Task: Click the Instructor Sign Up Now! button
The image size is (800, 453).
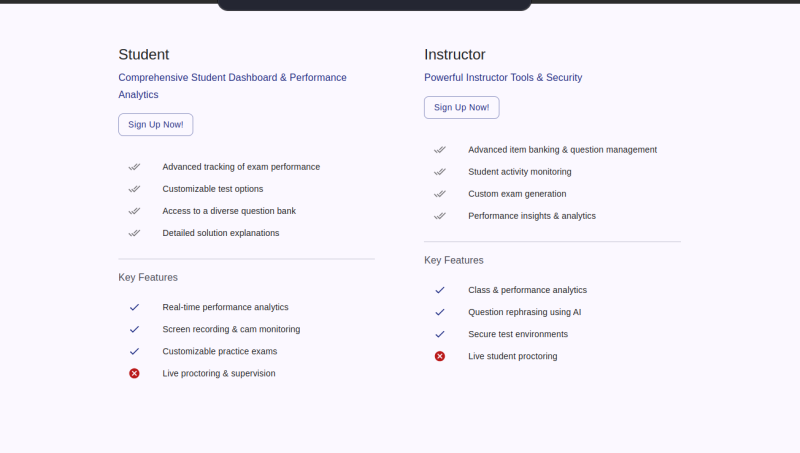Action: coord(462,107)
